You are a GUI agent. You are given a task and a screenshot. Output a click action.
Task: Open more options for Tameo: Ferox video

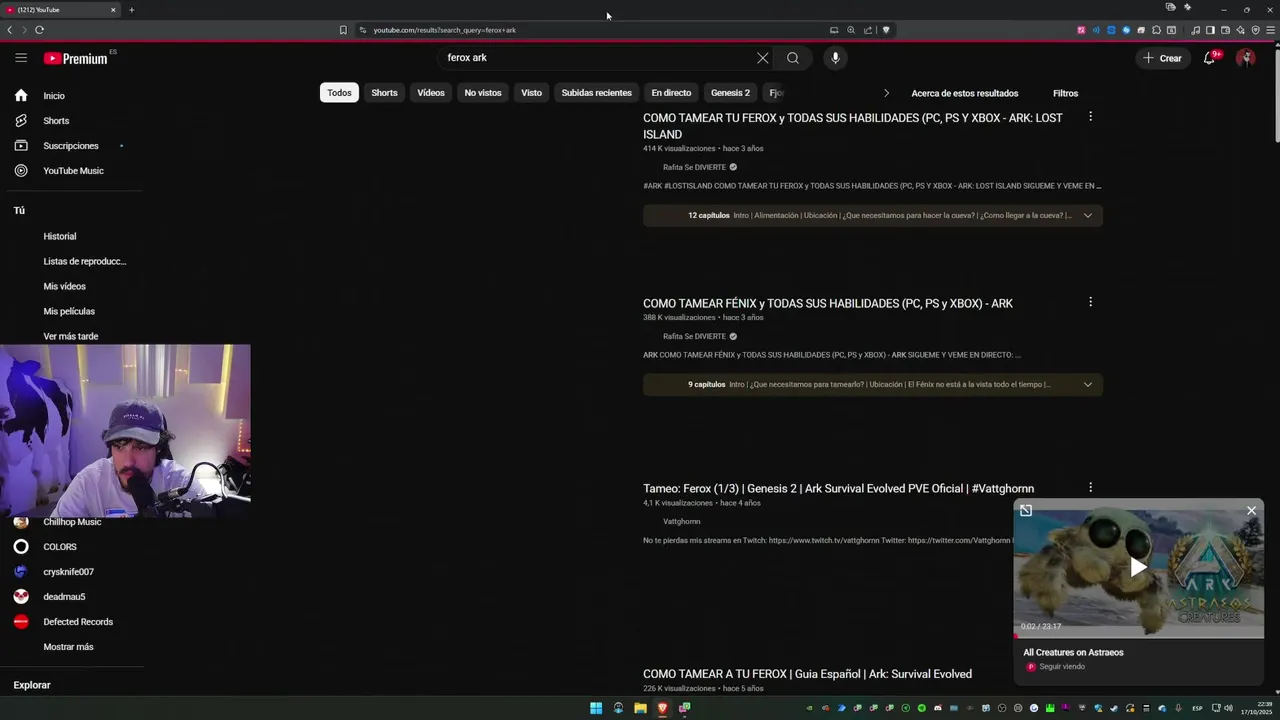point(1090,488)
